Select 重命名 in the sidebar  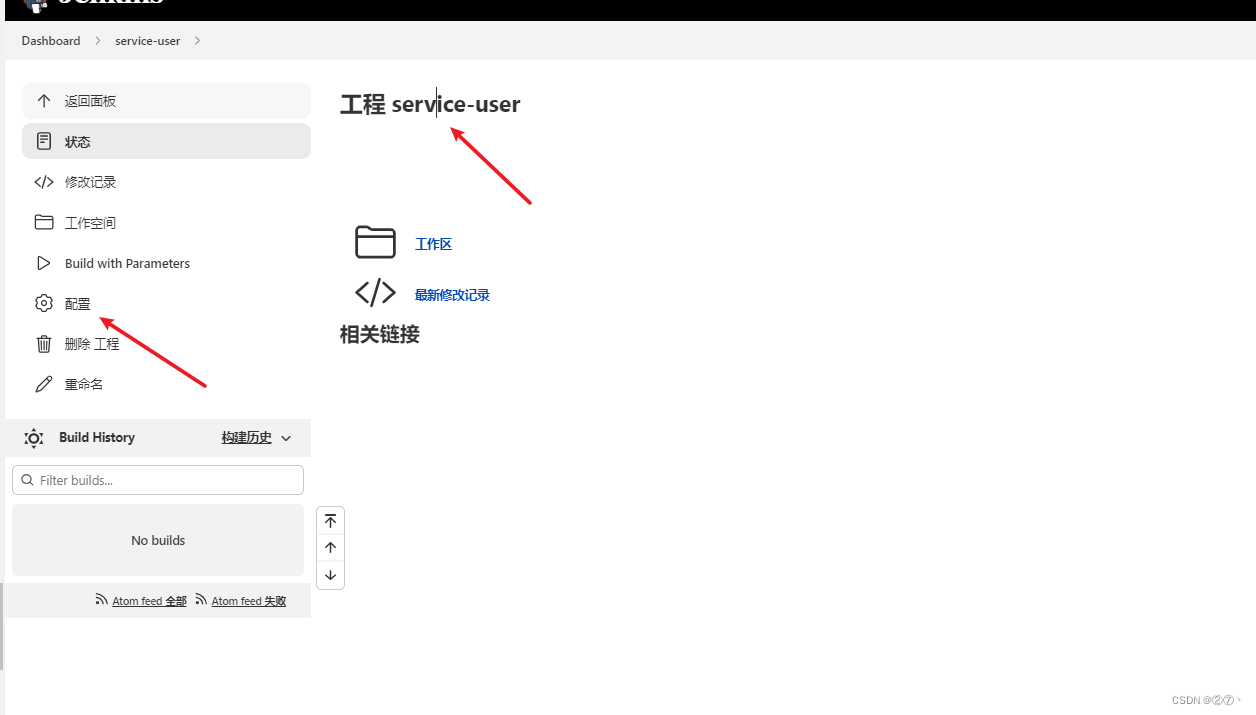166,384
